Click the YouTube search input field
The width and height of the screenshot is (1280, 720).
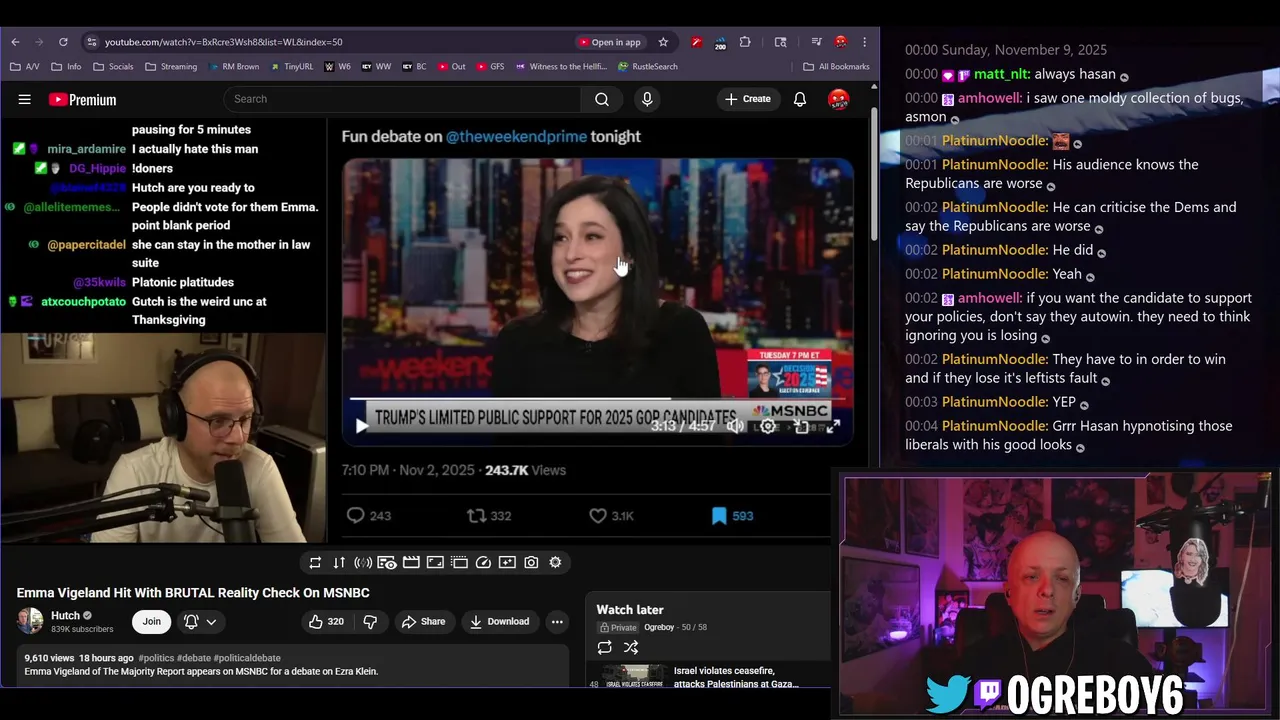tap(402, 99)
